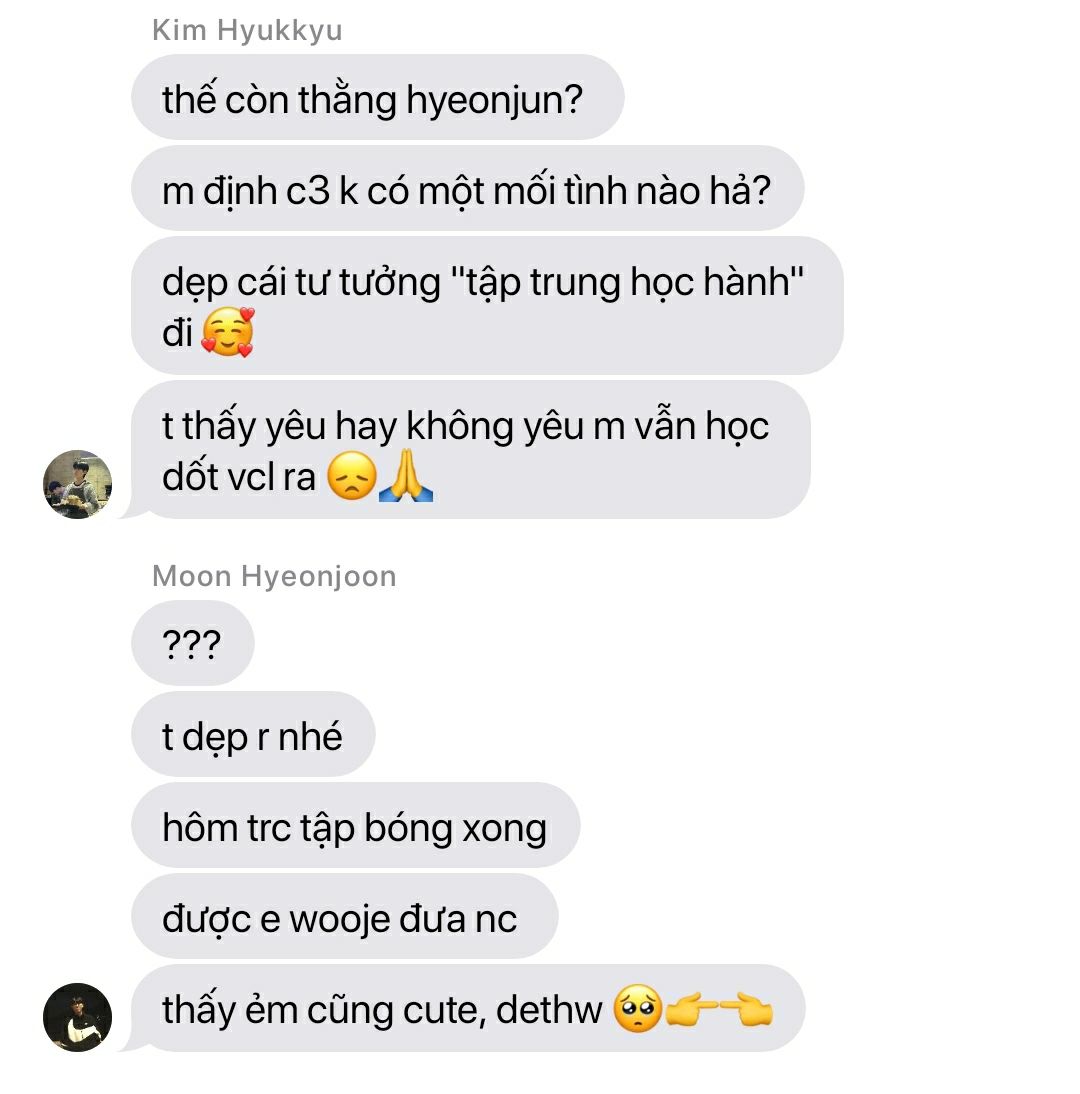This screenshot has height=1094, width=1080.
Task: Open Moon Hyeonjoon's profile avatar
Action: click(x=77, y=1017)
